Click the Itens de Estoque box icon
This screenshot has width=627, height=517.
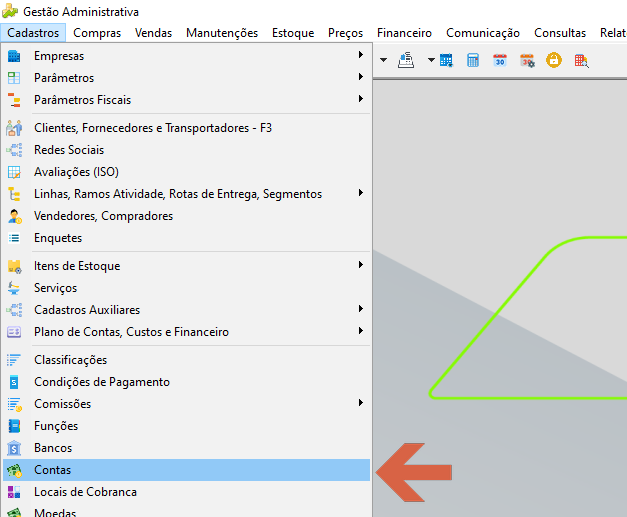point(14,266)
